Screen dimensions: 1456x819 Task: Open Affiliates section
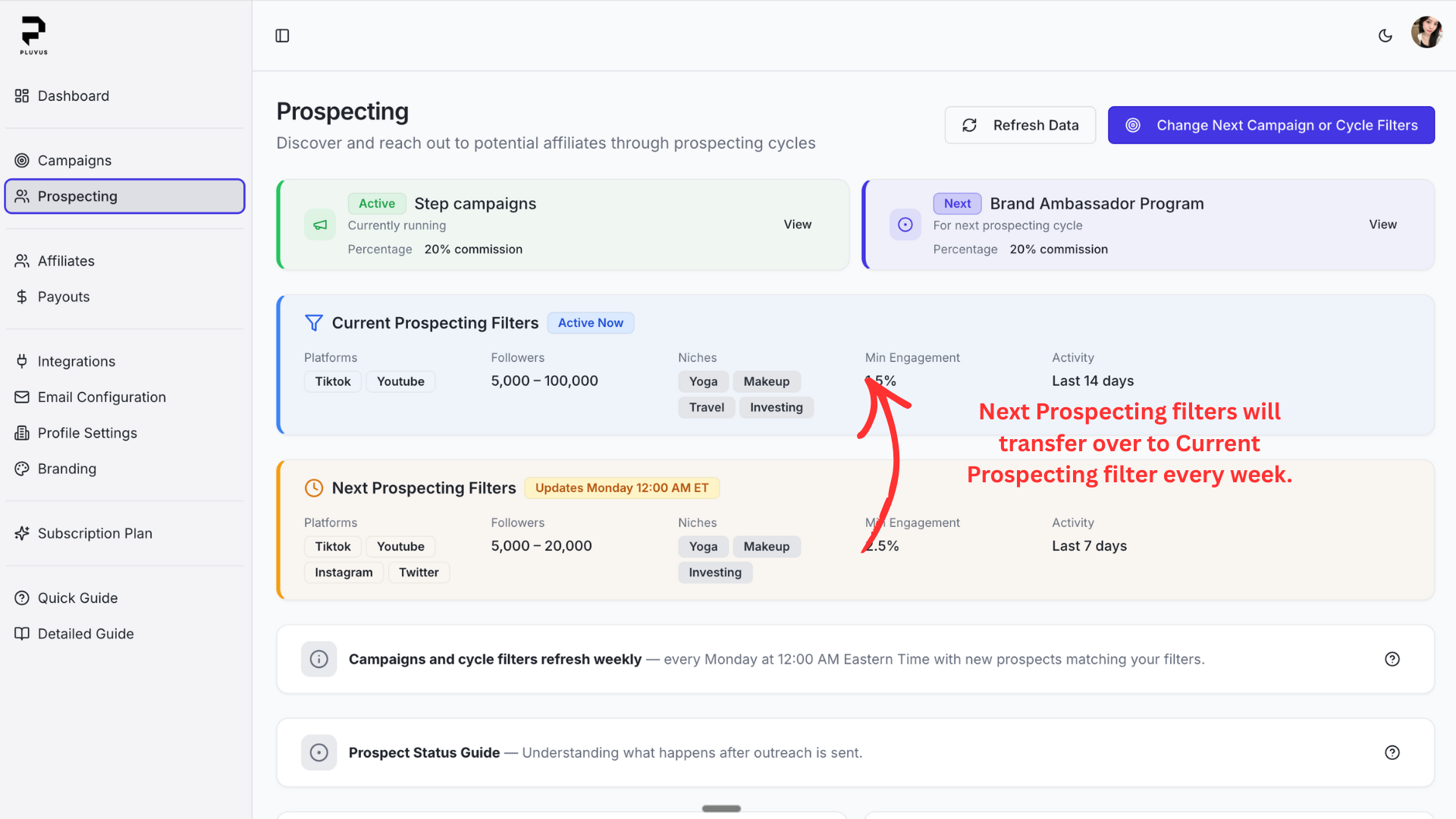124,261
